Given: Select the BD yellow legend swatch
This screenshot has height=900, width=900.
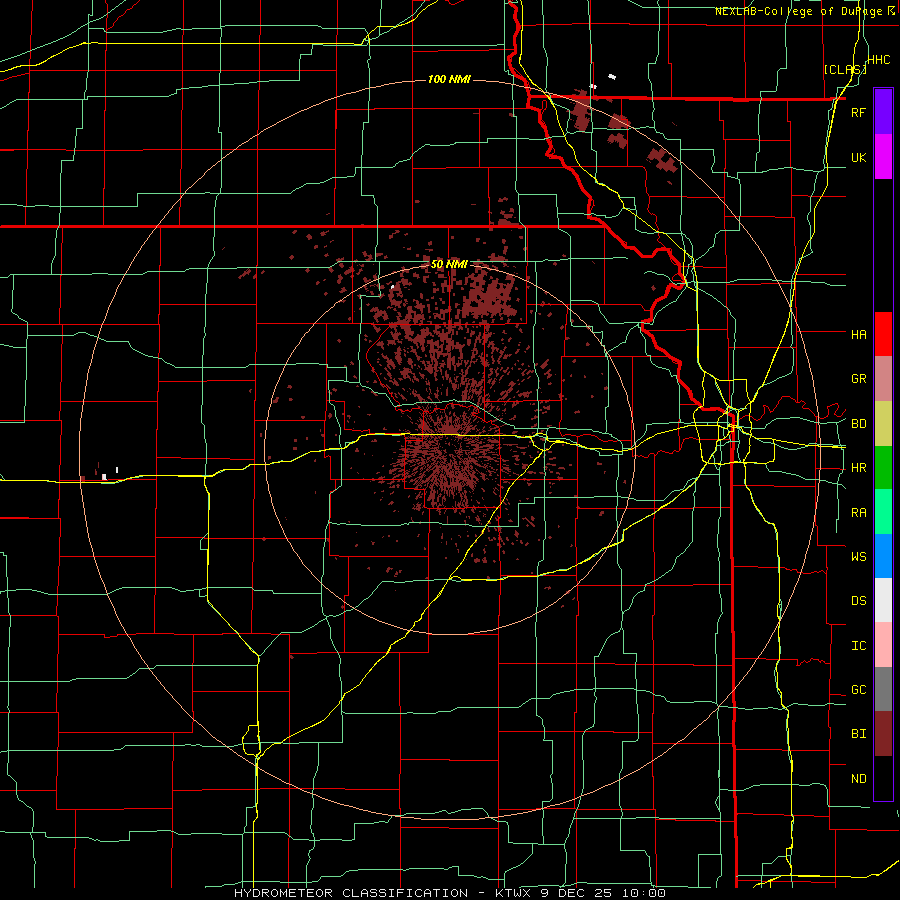Looking at the screenshot, I should pos(883,423).
